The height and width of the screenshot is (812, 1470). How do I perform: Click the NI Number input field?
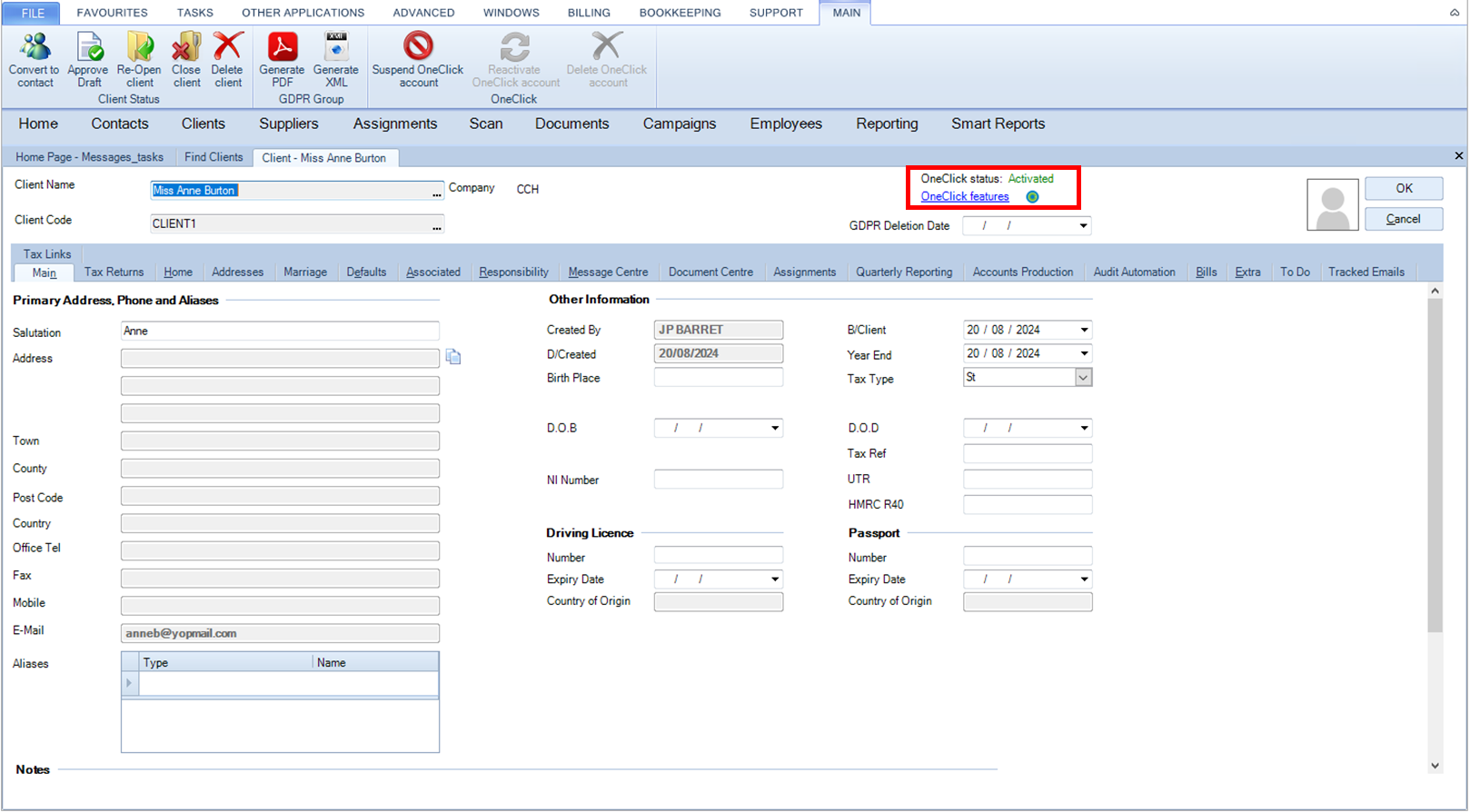(719, 480)
